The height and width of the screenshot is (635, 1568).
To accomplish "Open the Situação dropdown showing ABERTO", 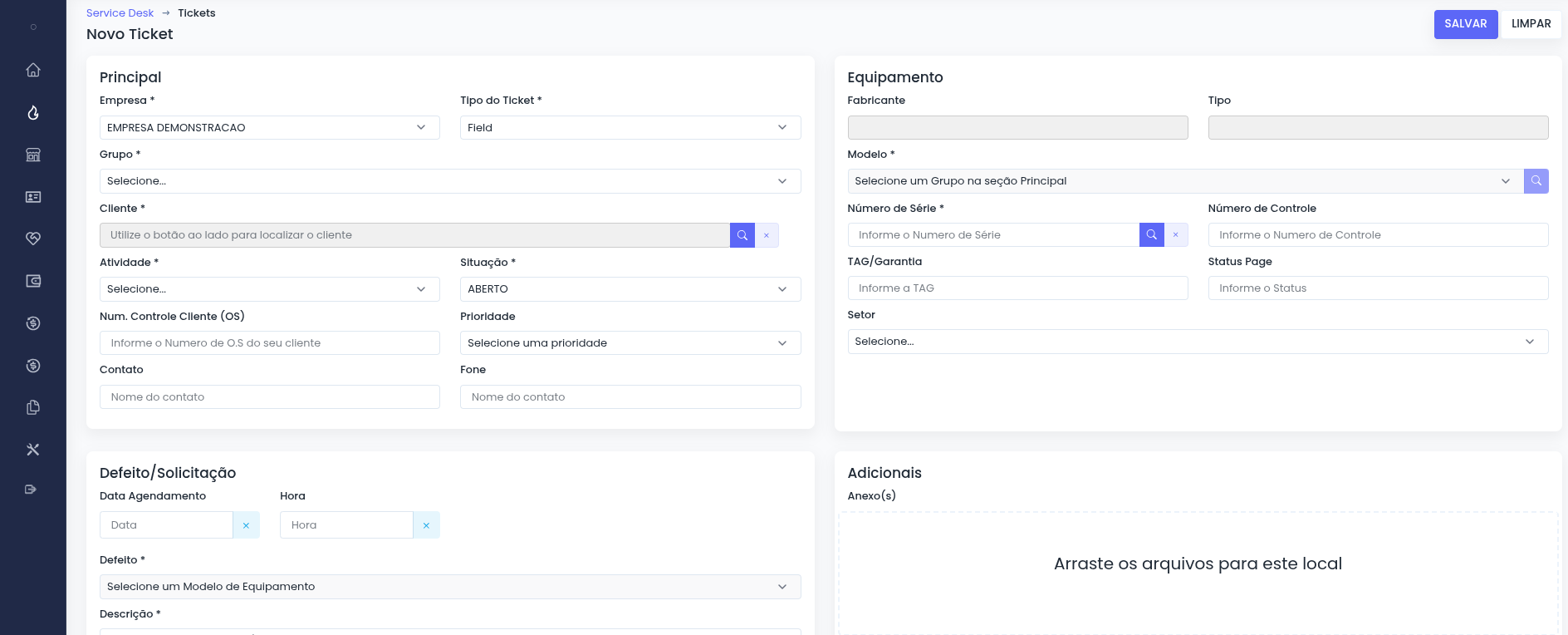I will 630,289.
